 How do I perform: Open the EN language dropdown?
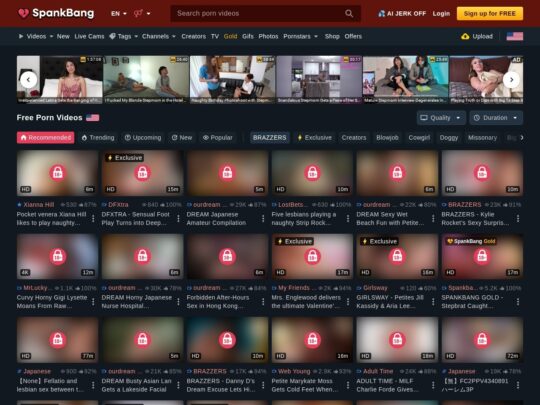[x=119, y=13]
